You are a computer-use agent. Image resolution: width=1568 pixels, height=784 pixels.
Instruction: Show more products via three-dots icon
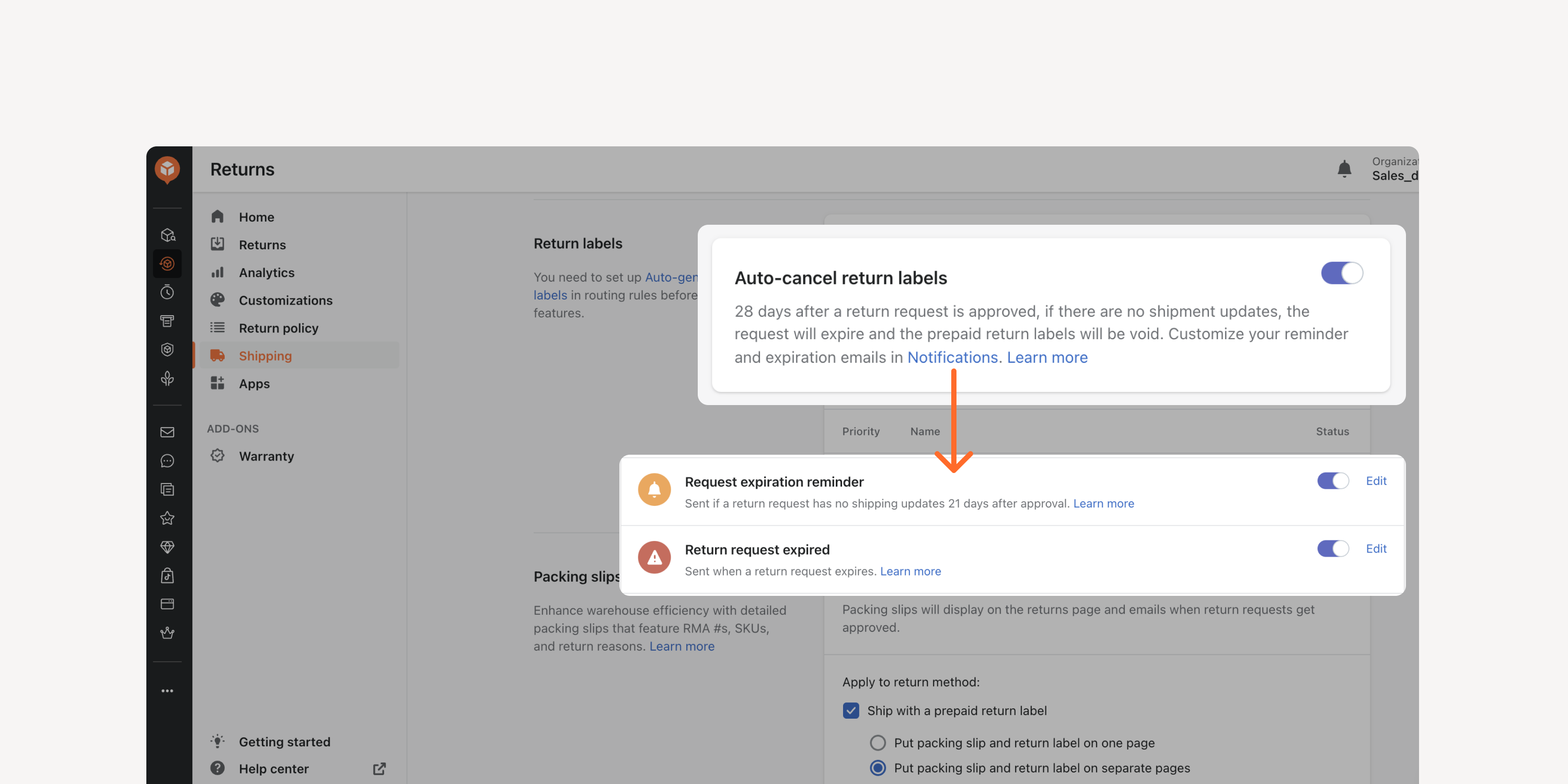coord(167,691)
